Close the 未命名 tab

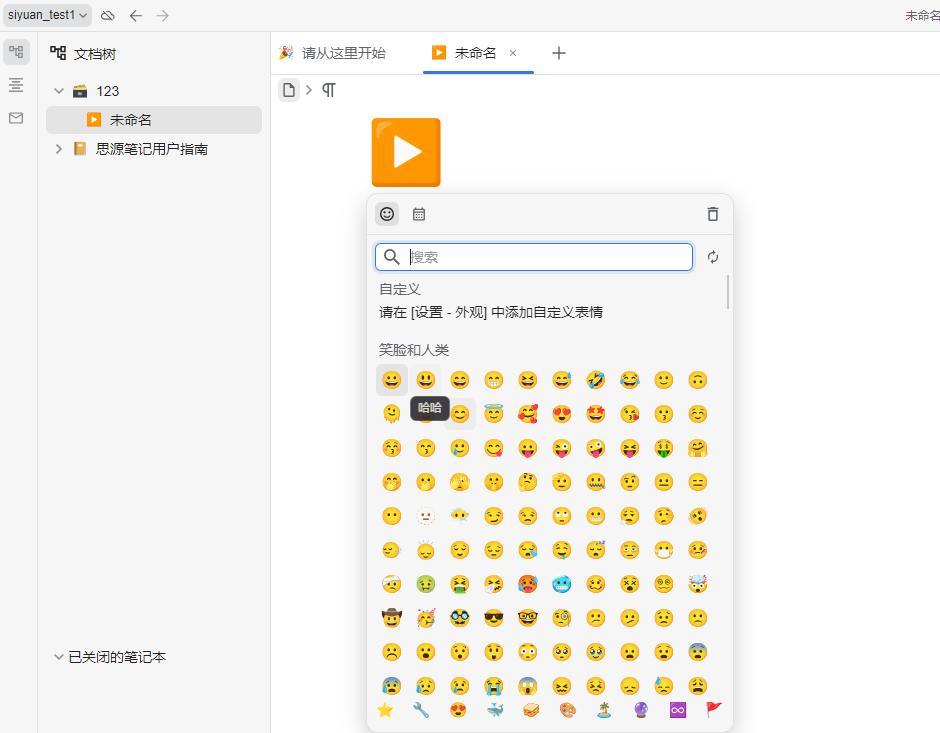click(513, 53)
